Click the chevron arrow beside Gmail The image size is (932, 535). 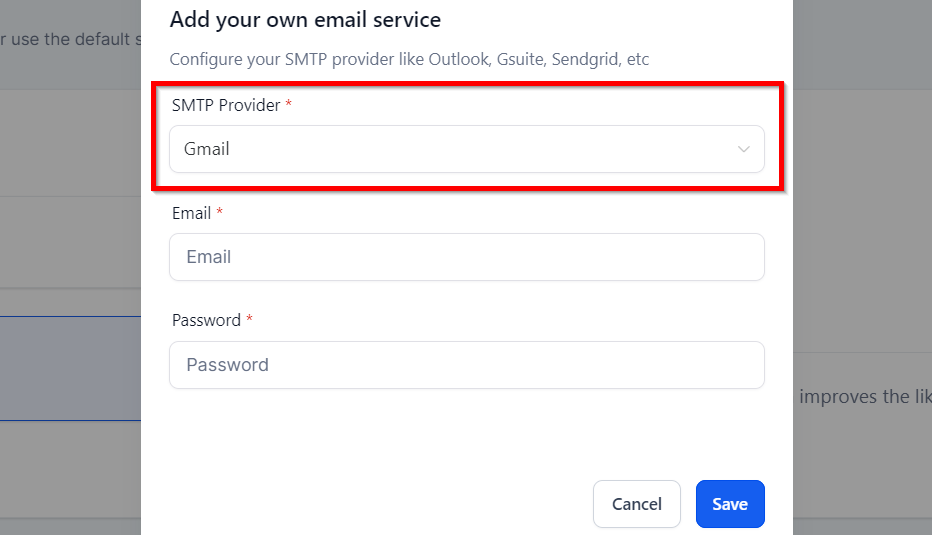coord(743,149)
